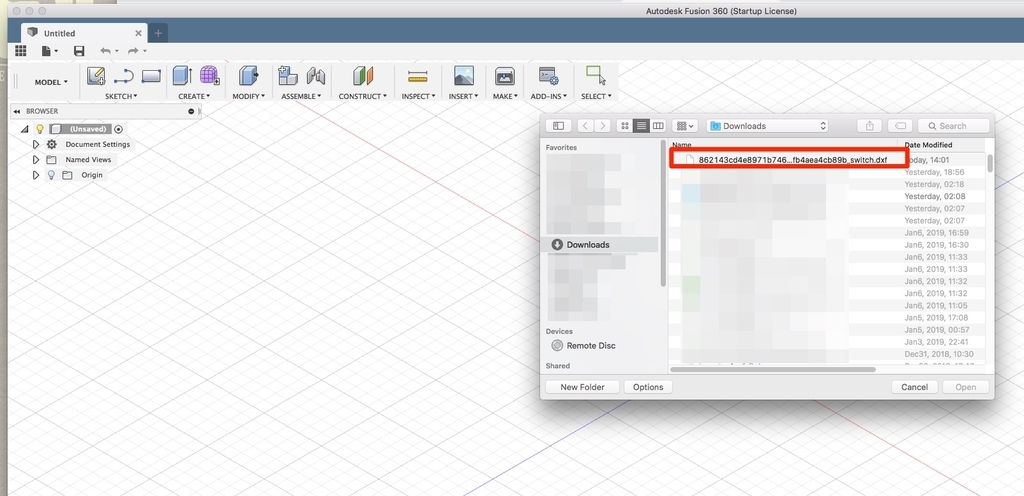
Task: Go back in the file dialog
Action: point(586,126)
